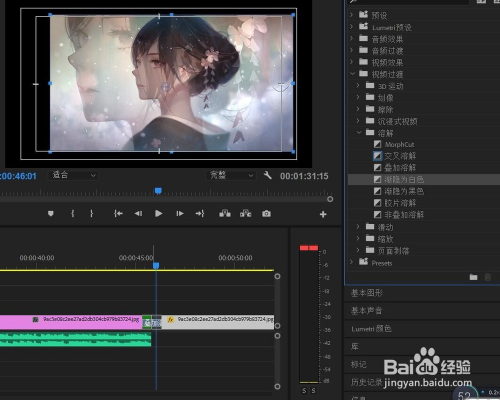The height and width of the screenshot is (400, 500).
Task: Expand the 页面剥落 folder
Action: coord(358,250)
